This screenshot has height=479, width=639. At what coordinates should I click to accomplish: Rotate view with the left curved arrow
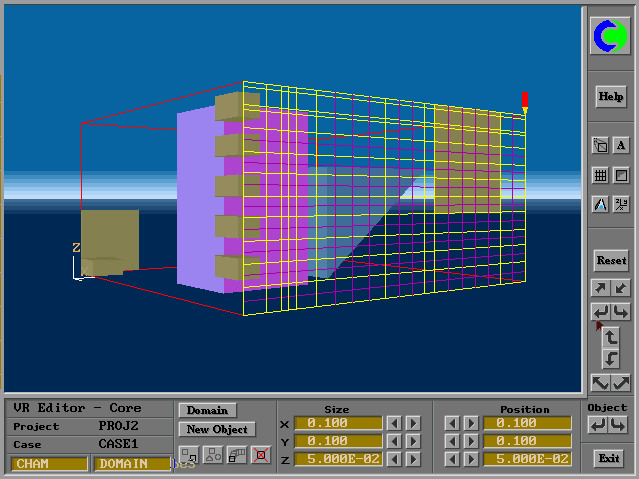600,313
